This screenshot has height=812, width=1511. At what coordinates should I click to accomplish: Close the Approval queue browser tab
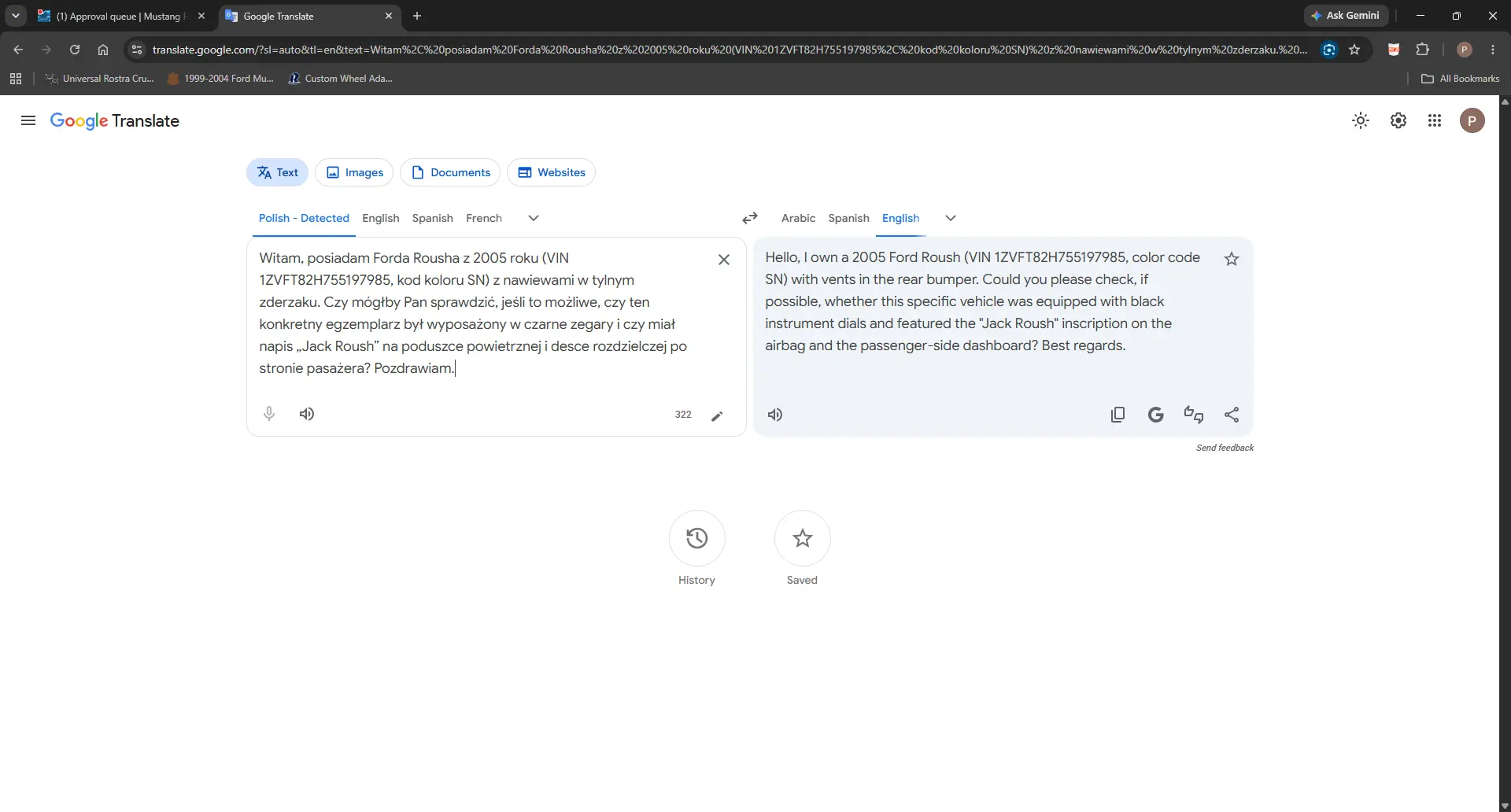[201, 16]
